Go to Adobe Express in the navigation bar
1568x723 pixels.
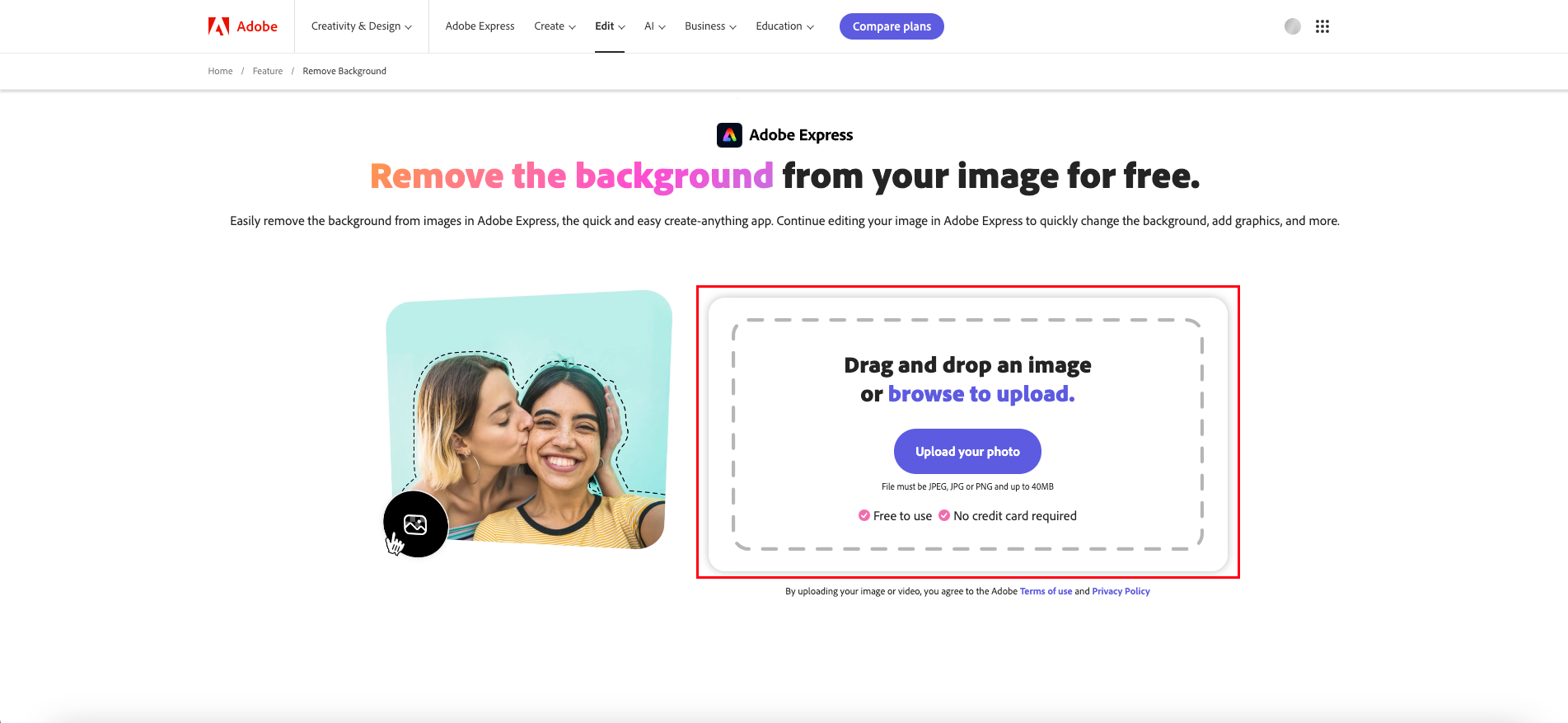coord(480,26)
